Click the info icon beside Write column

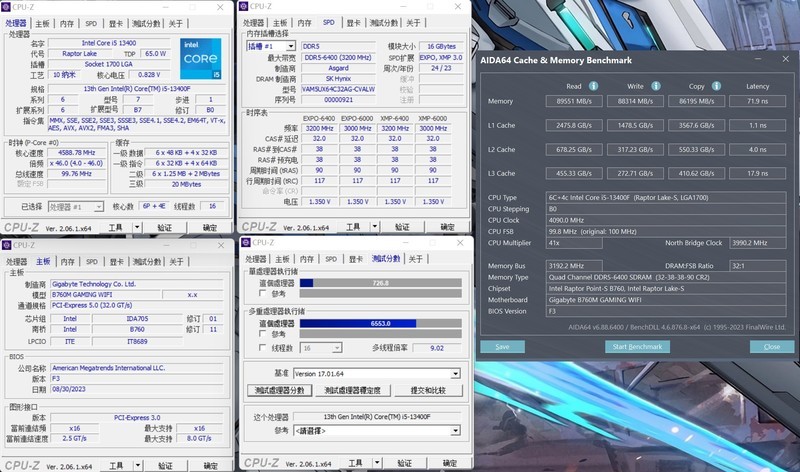pos(656,86)
